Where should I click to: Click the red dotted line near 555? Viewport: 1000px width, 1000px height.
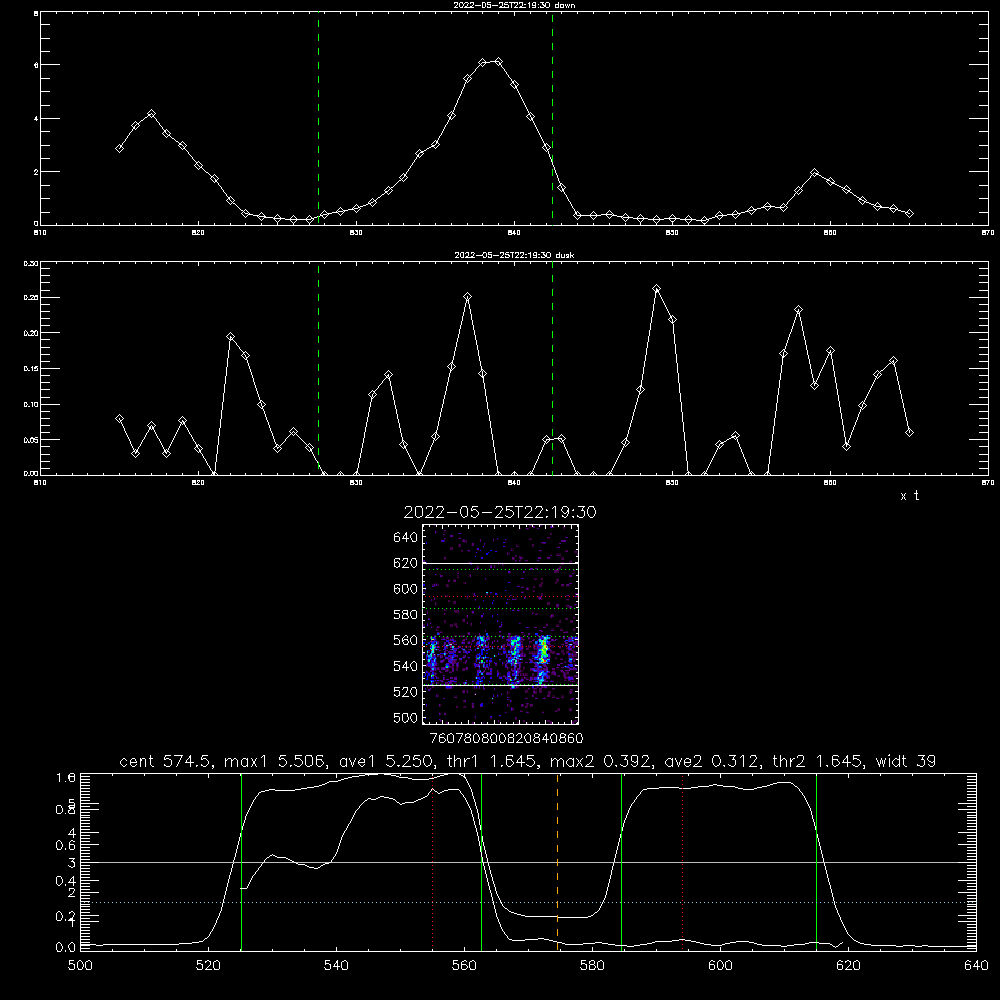pos(432,862)
